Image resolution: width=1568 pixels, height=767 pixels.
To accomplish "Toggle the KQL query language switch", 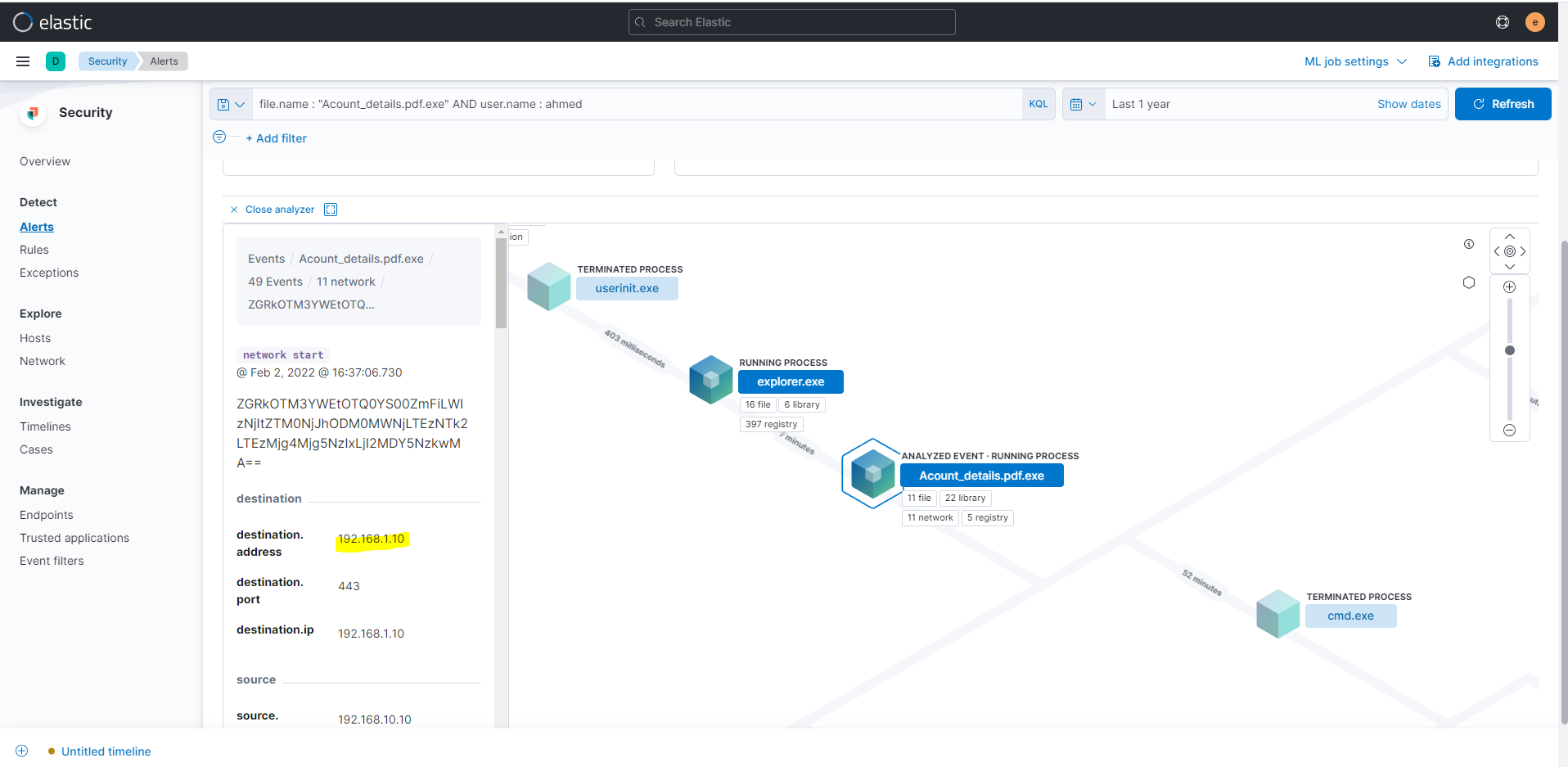I will click(x=1038, y=104).
